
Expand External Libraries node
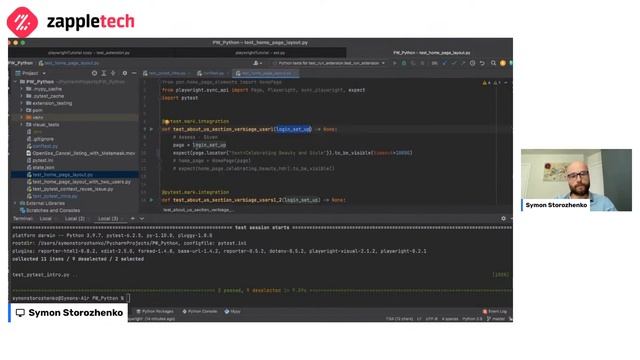pyautogui.click(x=16, y=203)
